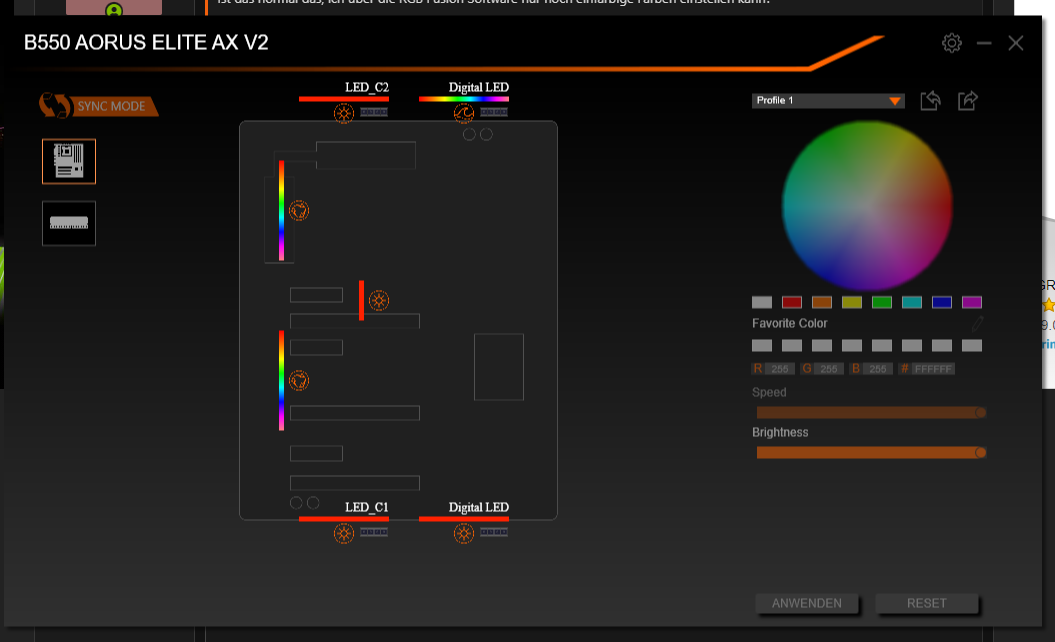This screenshot has height=642, width=1055.
Task: Open the Profile 1 dropdown
Action: [828, 100]
